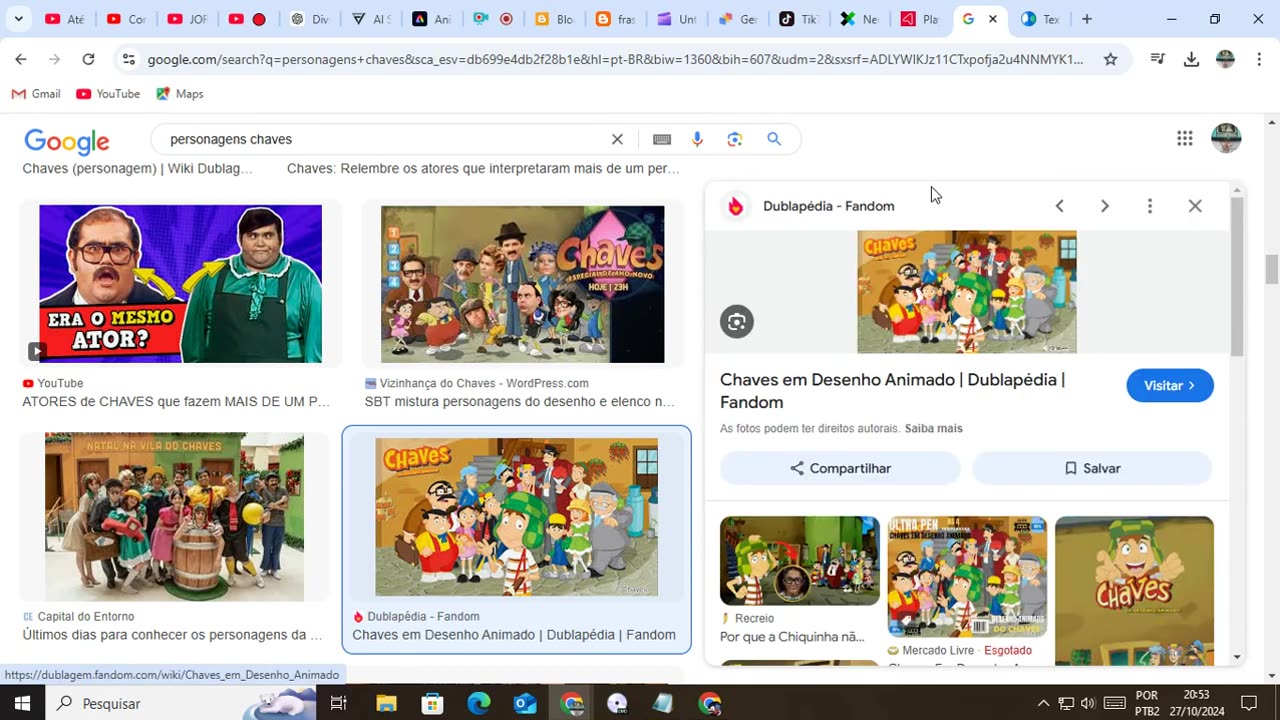Open 'SBT mistura personagens do desenho' result
The image size is (1280, 720).
520,402
